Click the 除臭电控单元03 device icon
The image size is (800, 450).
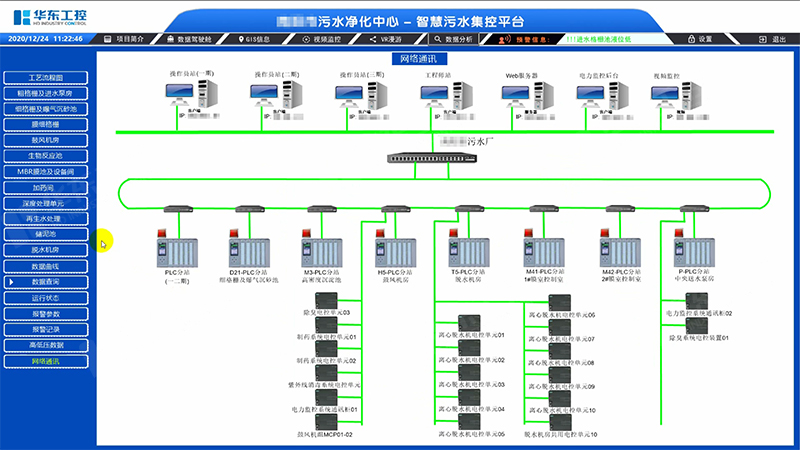(x=326, y=301)
